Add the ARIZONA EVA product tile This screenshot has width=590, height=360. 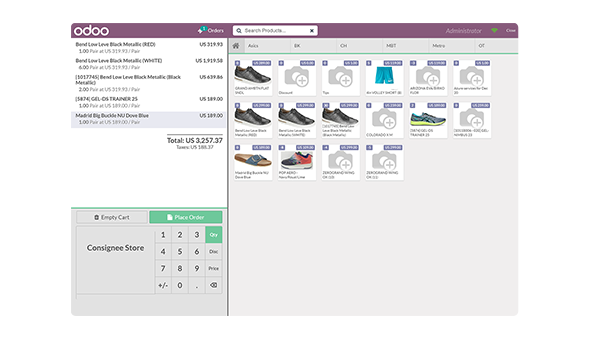[428, 77]
